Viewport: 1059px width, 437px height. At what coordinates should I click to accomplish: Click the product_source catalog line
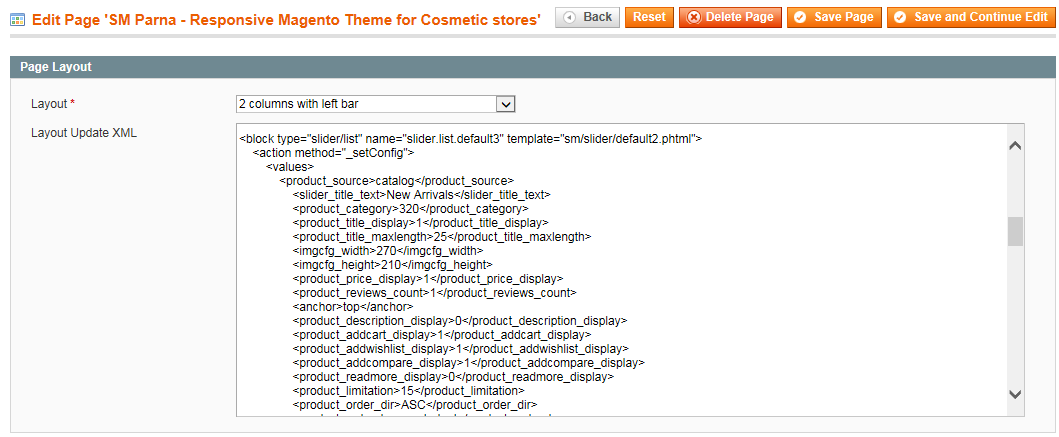[397, 180]
